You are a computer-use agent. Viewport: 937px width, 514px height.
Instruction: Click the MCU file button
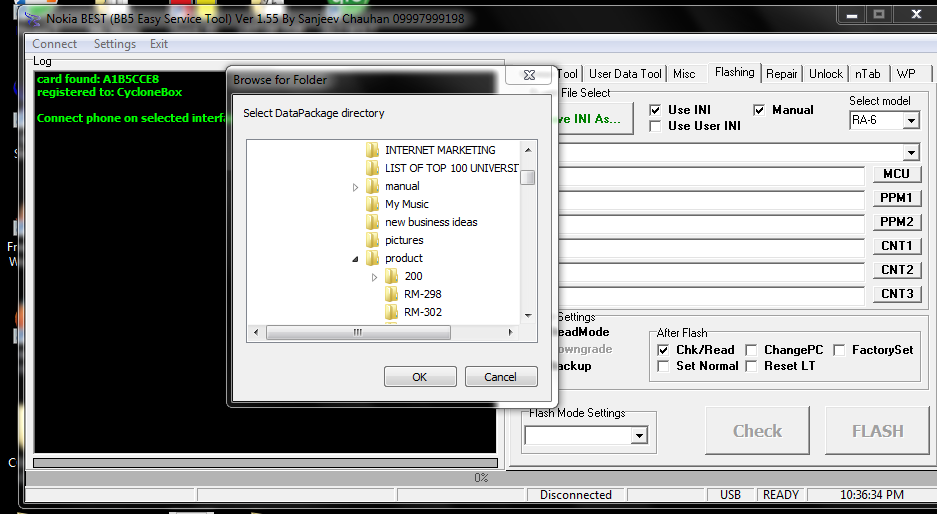(896, 174)
